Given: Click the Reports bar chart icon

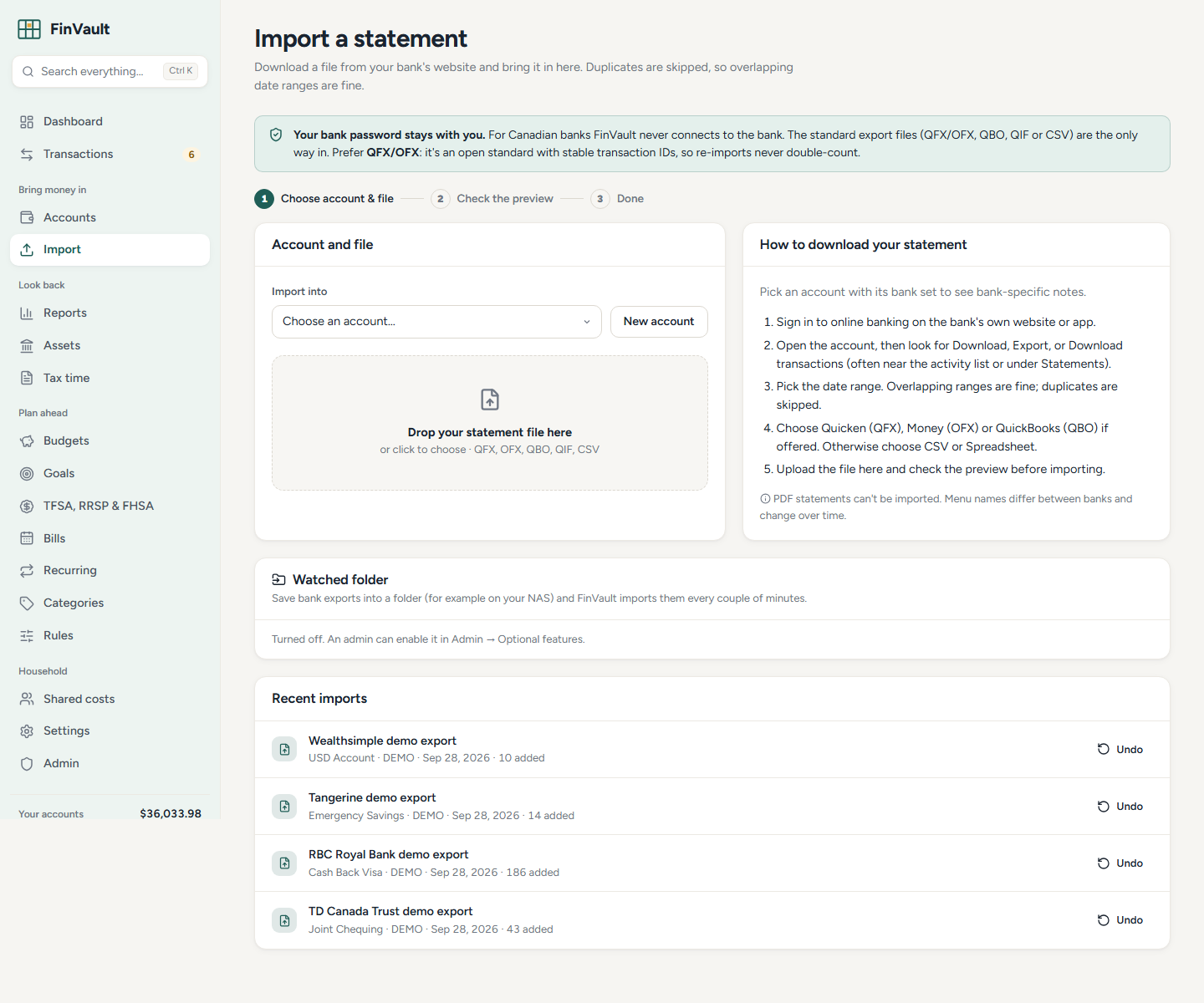Looking at the screenshot, I should point(27,313).
